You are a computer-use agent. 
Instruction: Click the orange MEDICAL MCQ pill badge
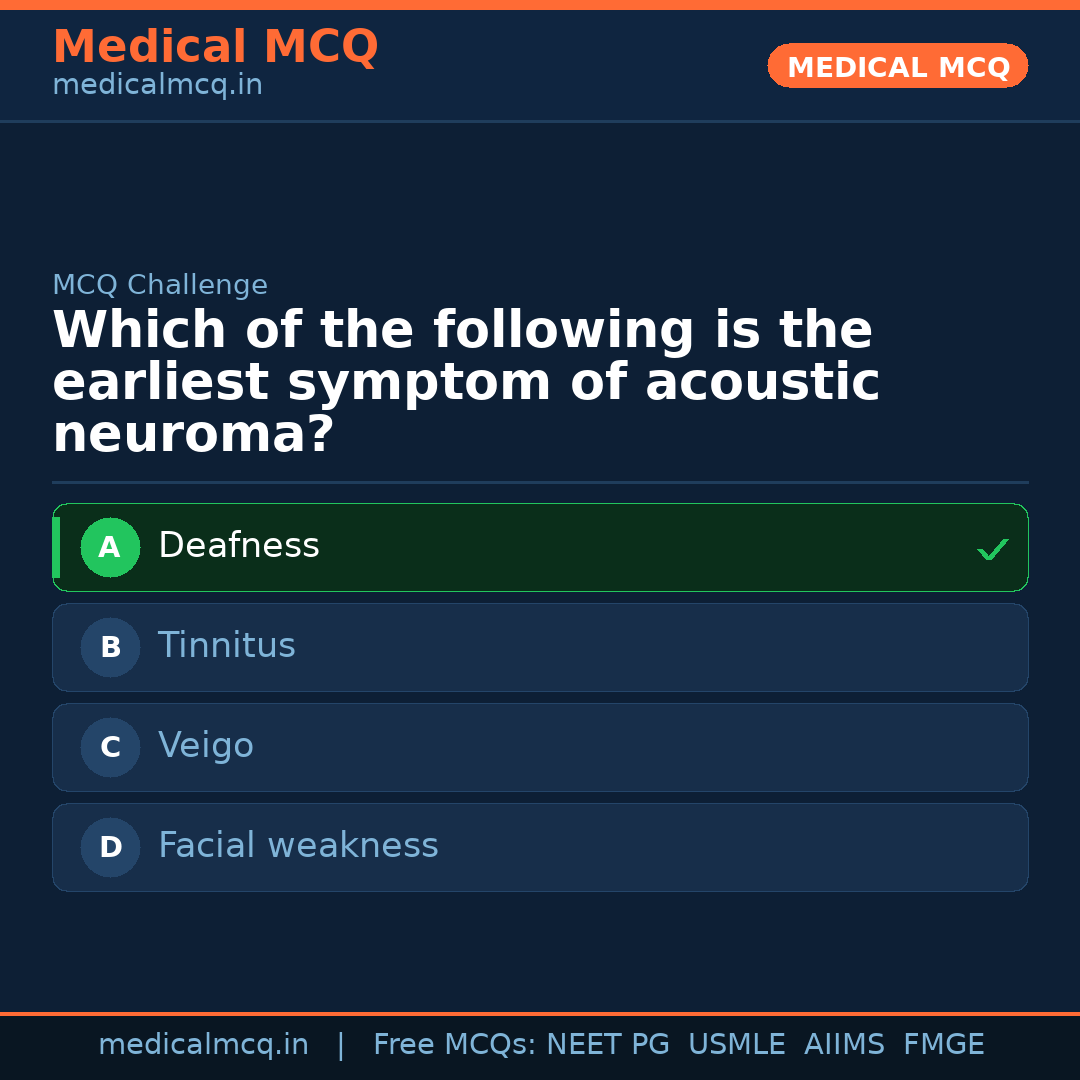897,66
